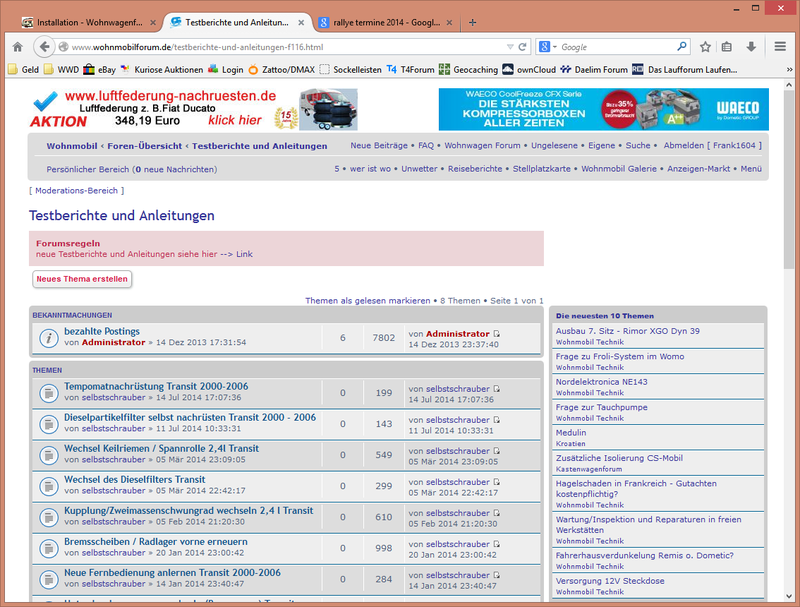
Task: Switch to rallye termine 2014 Google tab
Action: click(386, 22)
